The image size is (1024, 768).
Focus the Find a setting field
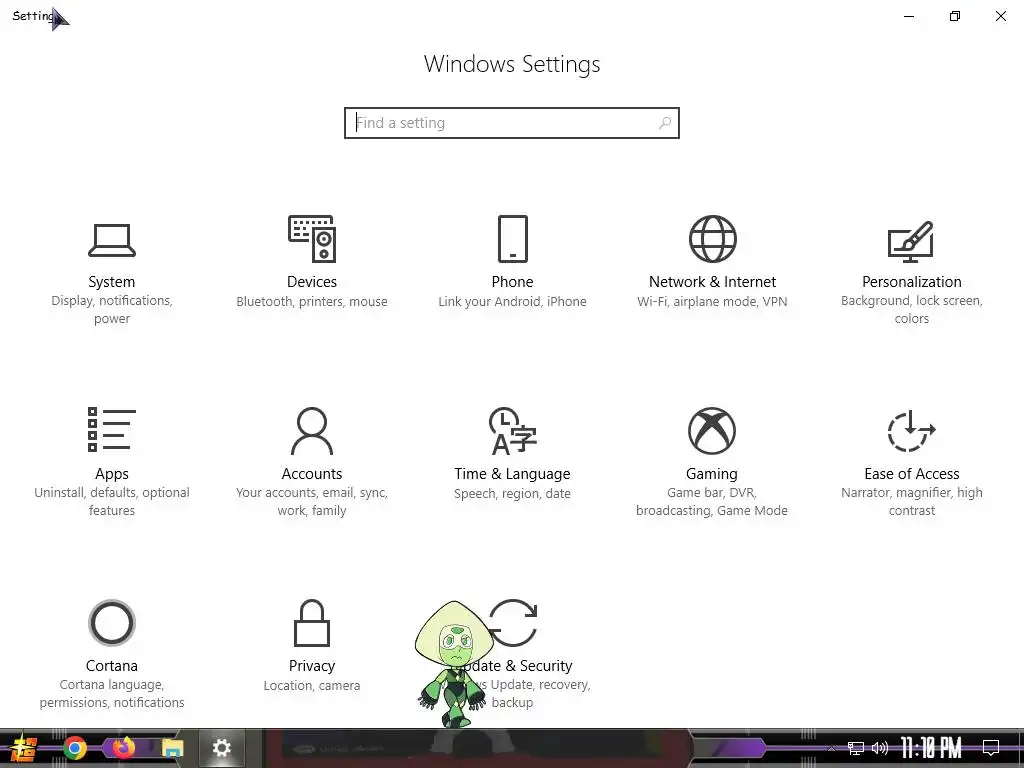click(512, 123)
